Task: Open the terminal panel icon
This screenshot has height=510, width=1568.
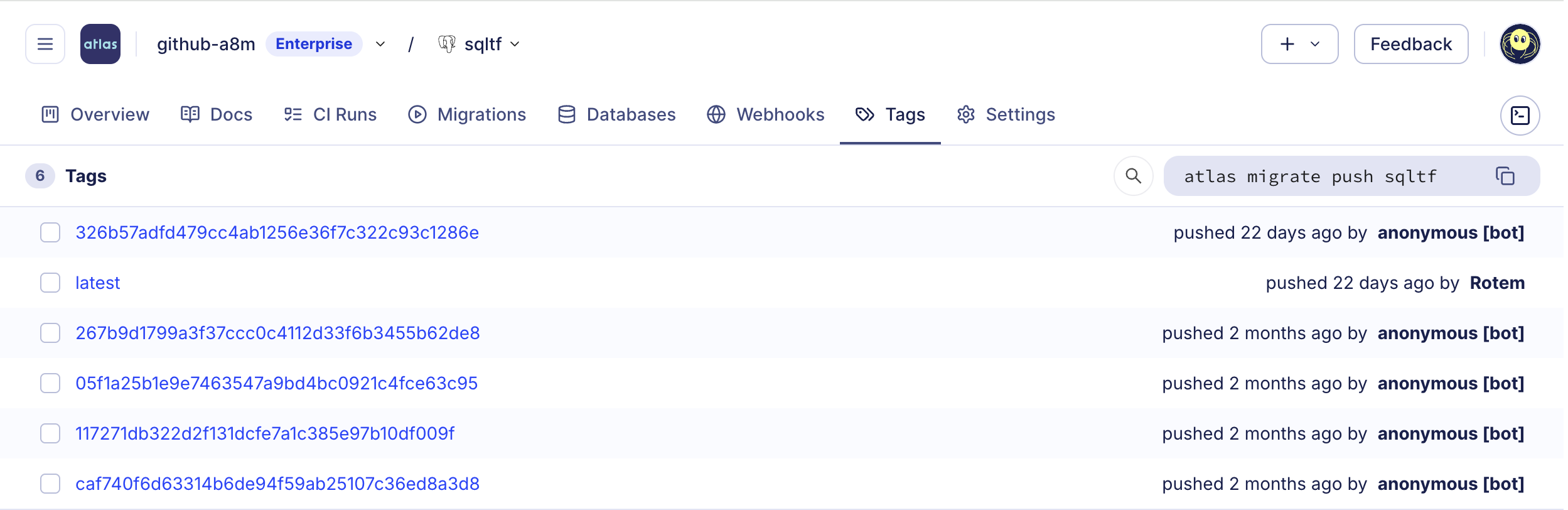Action: coord(1521,116)
